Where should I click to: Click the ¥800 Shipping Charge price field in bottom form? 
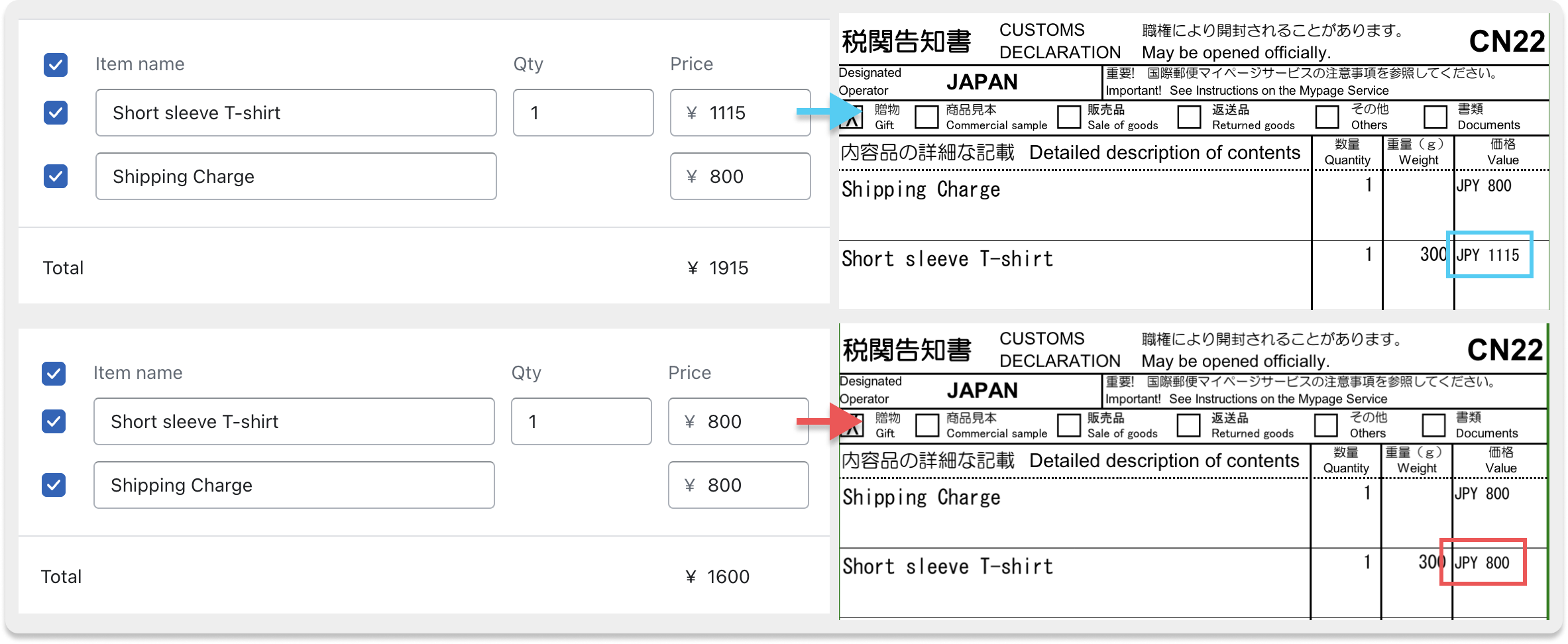tap(738, 485)
